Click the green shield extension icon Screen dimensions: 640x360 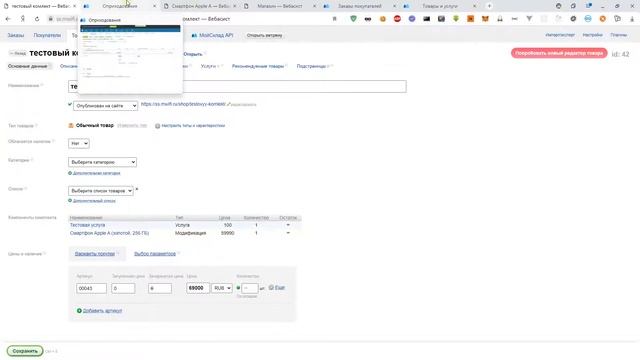[353, 19]
